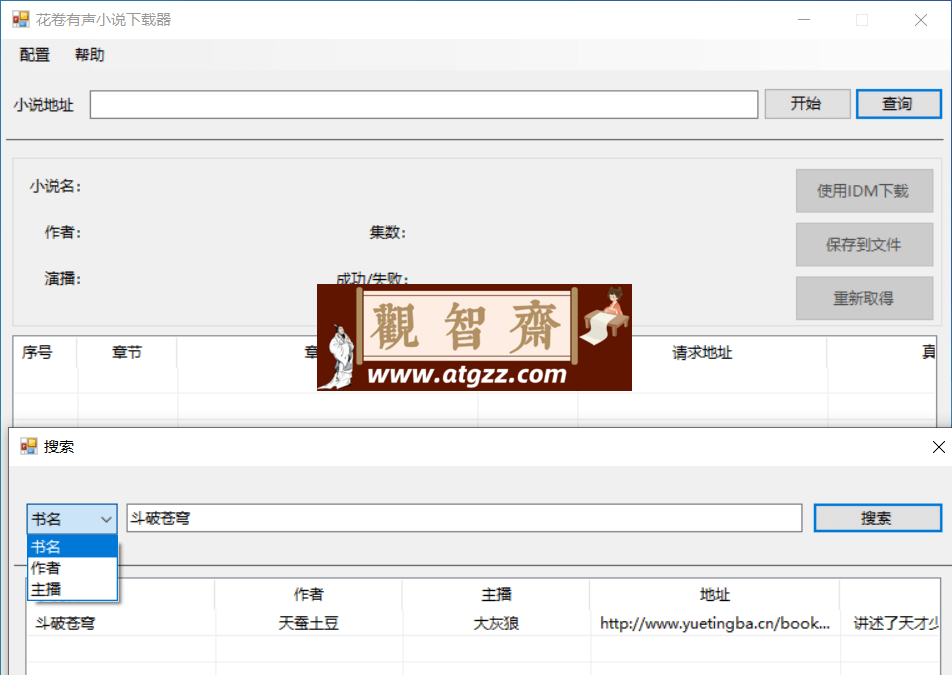Click the 主播 column header in results
This screenshot has width=952, height=675.
(496, 594)
